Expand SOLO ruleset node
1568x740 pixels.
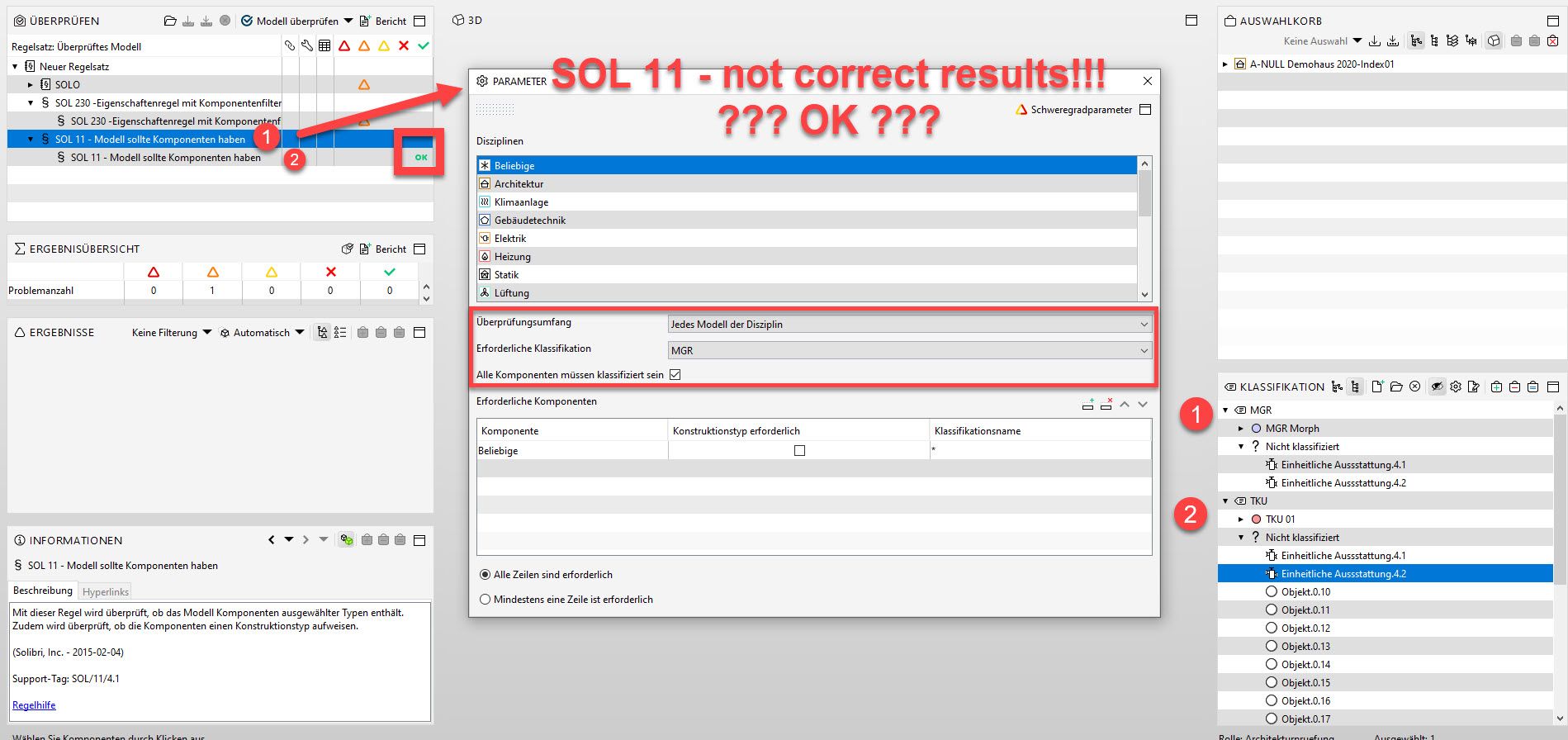pos(31,84)
